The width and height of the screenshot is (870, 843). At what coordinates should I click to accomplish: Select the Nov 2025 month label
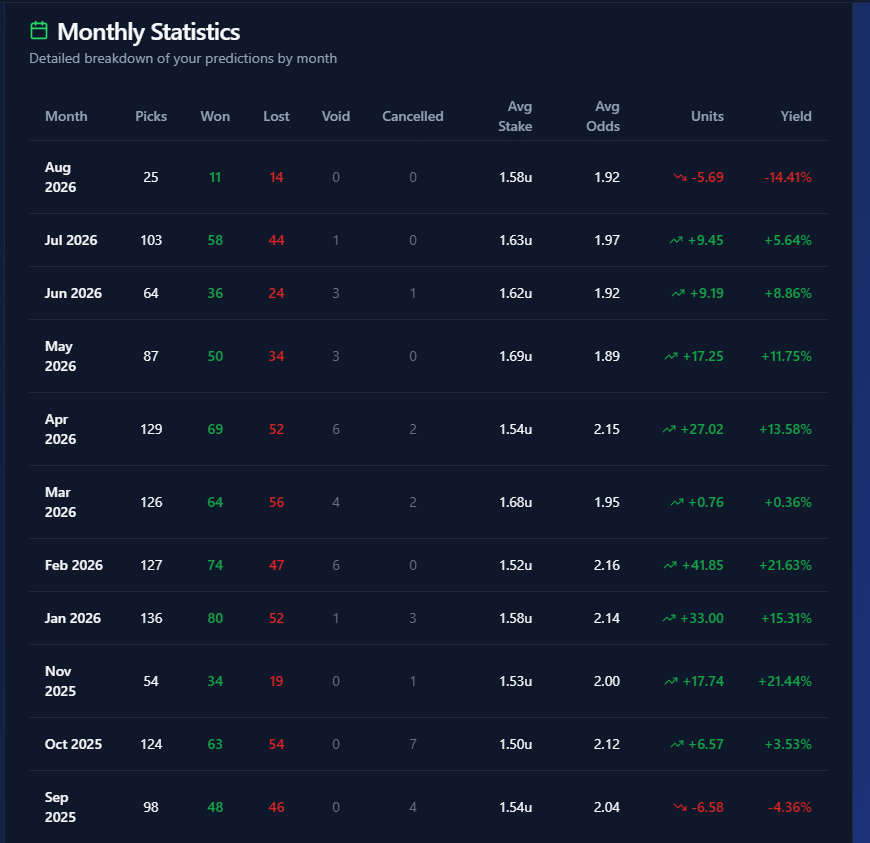click(60, 681)
